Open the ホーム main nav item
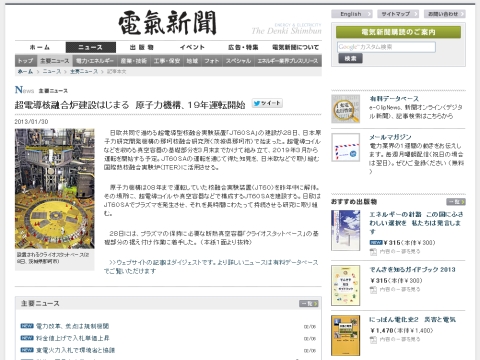The image size is (480, 360). coord(40,47)
